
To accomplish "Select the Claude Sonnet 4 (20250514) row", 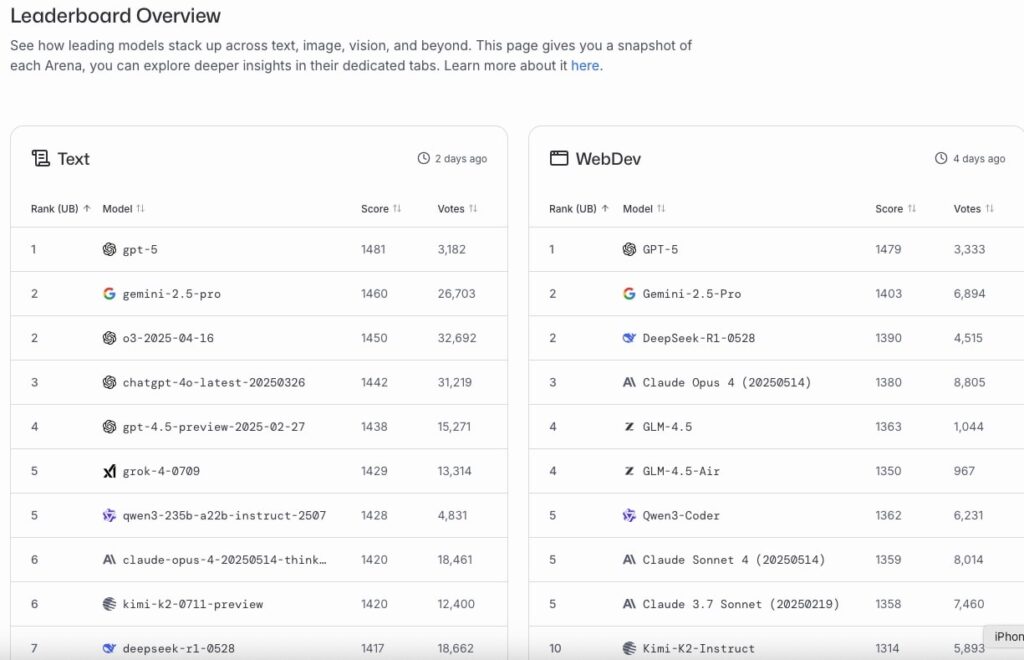I will (734, 560).
